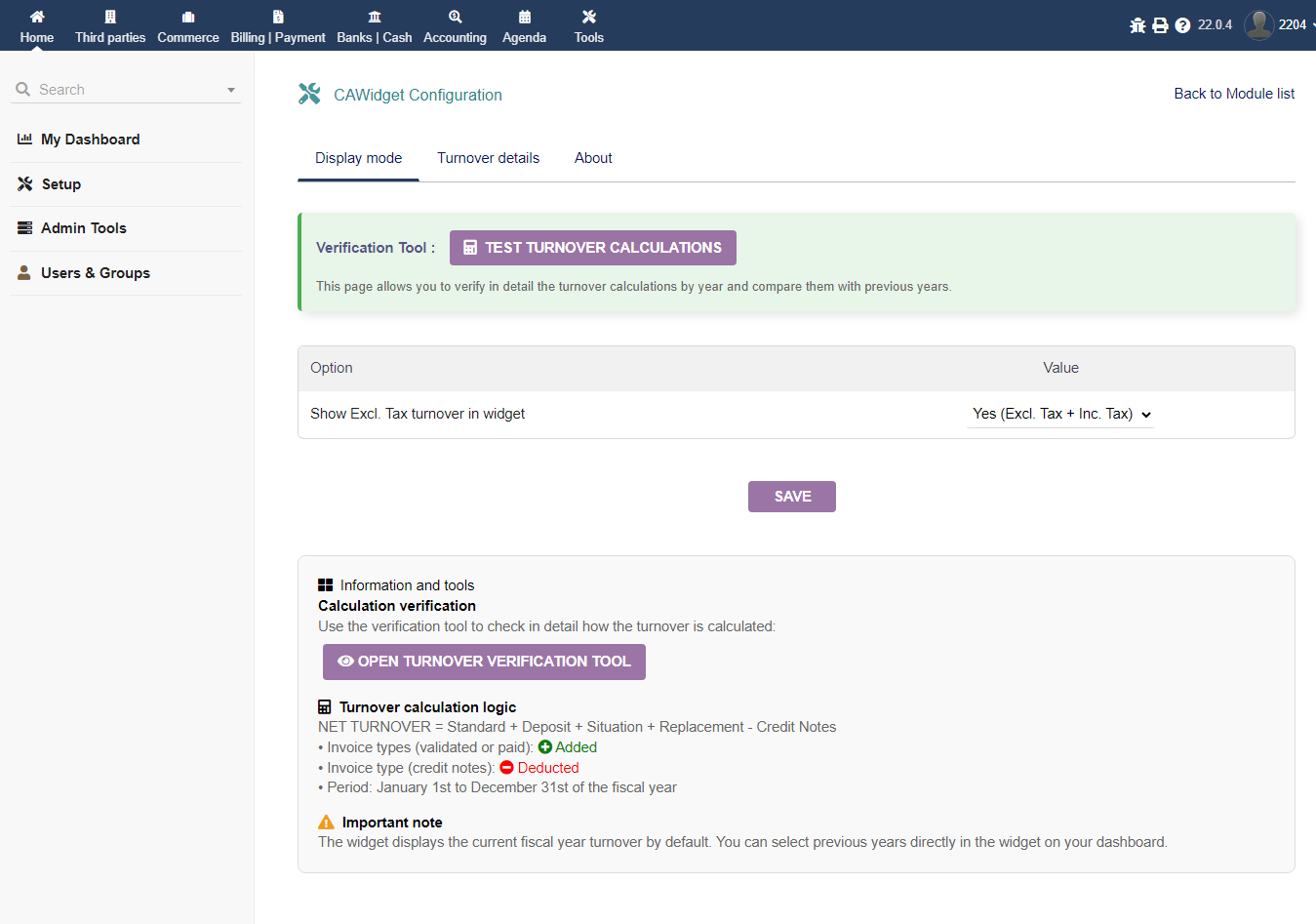Open Billing | Payment module icon

pos(278,17)
